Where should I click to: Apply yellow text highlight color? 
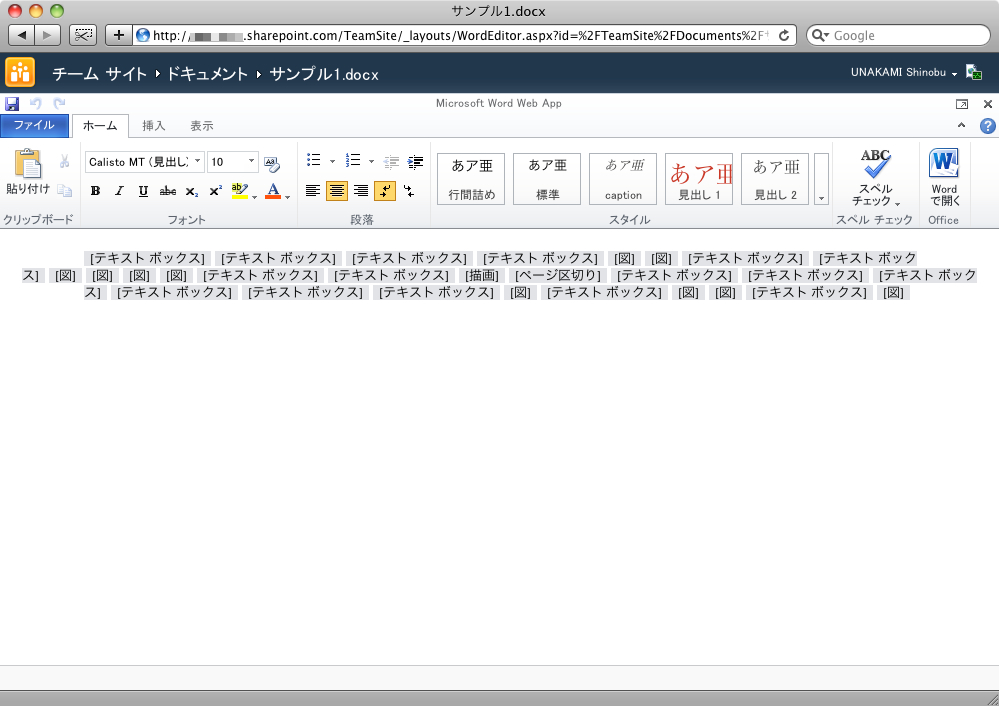point(240,191)
